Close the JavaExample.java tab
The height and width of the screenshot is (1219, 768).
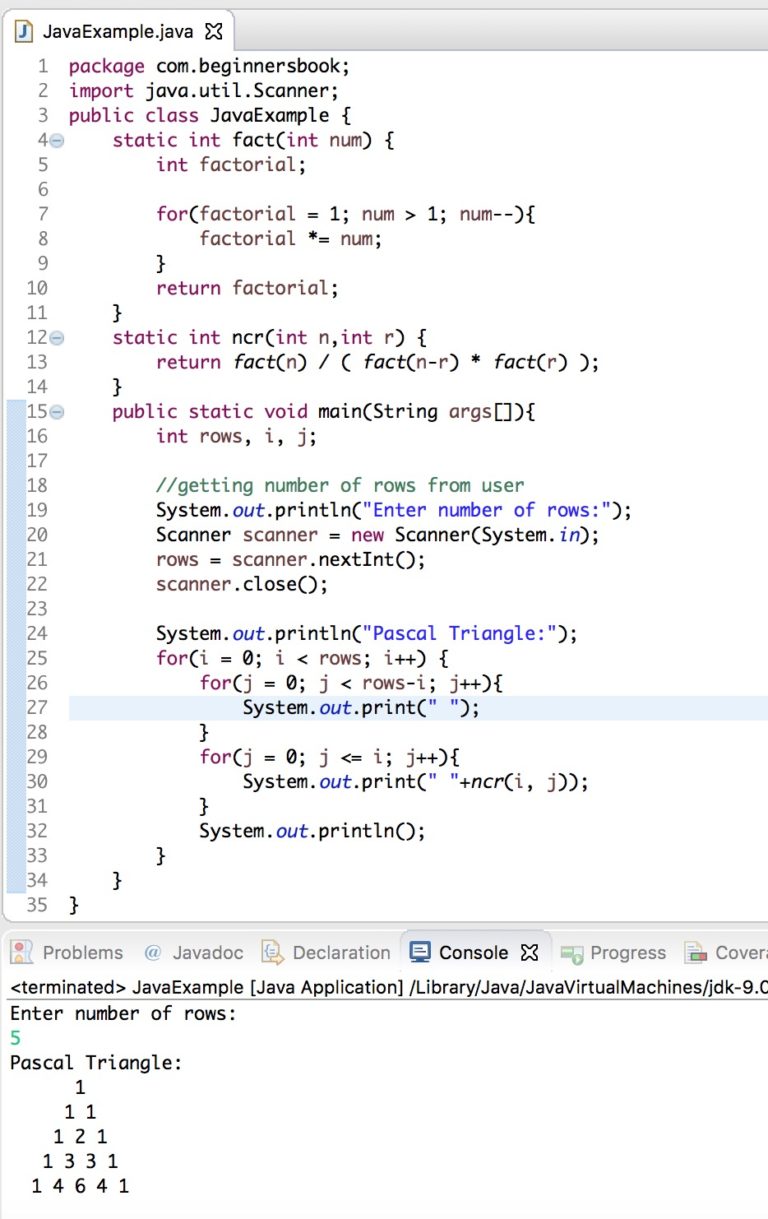pyautogui.click(x=213, y=31)
